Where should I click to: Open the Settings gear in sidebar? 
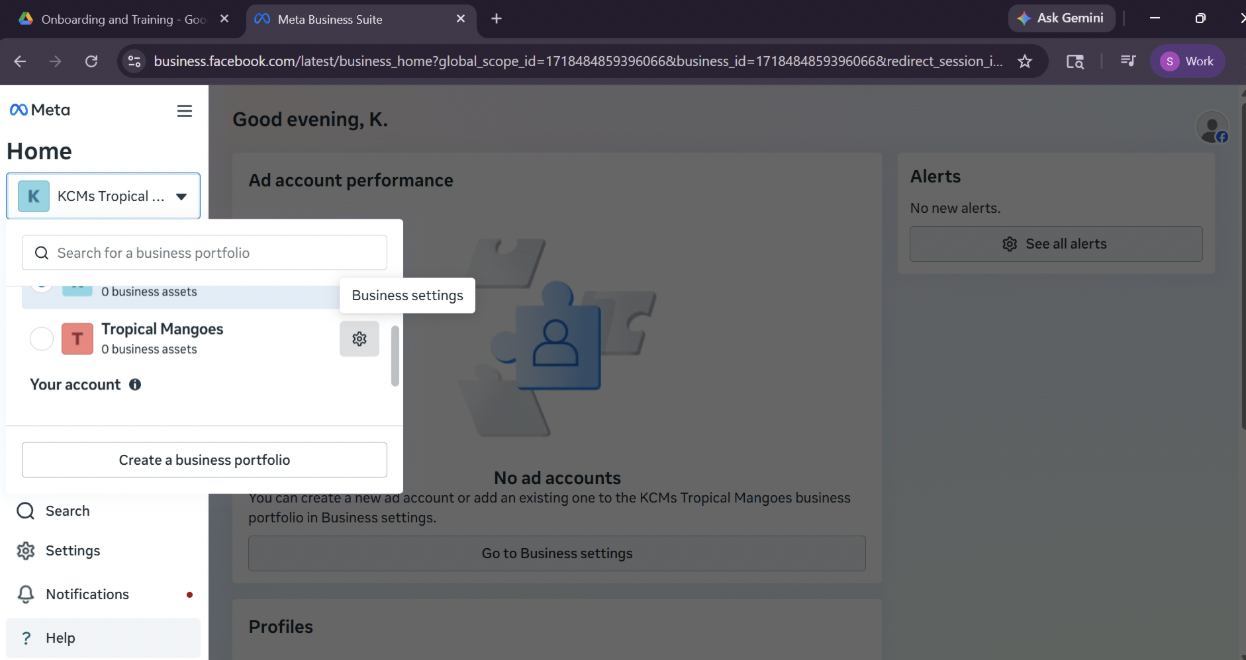(26, 551)
